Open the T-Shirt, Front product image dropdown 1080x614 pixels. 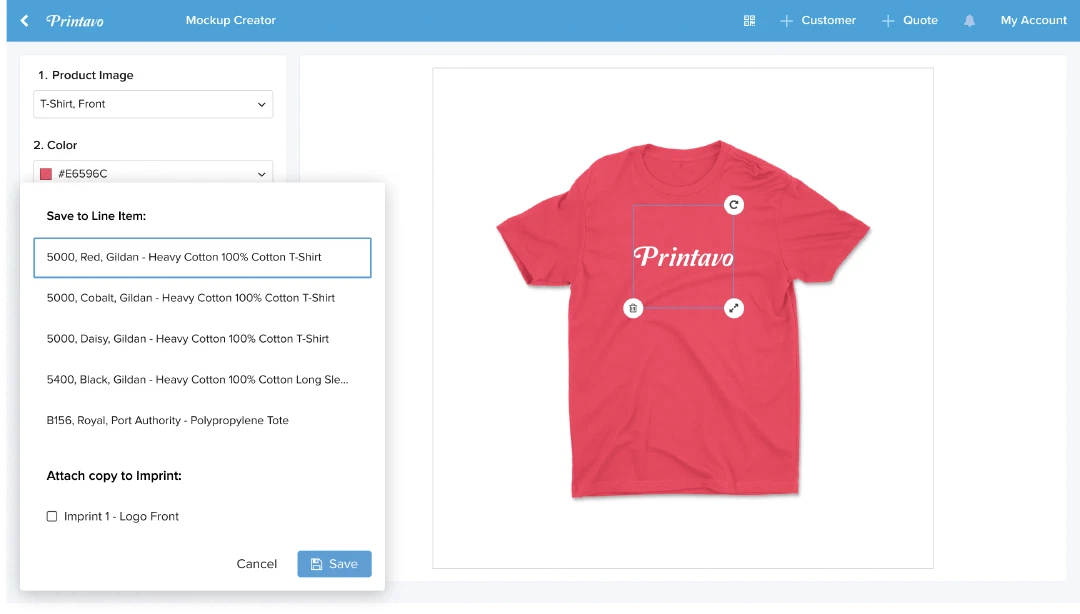click(x=153, y=104)
